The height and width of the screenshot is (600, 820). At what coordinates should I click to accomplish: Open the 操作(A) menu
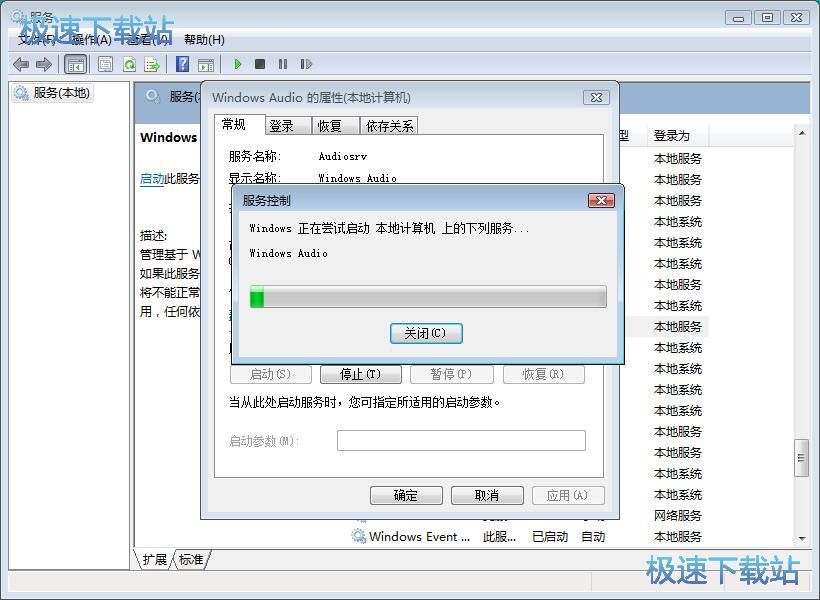point(91,40)
